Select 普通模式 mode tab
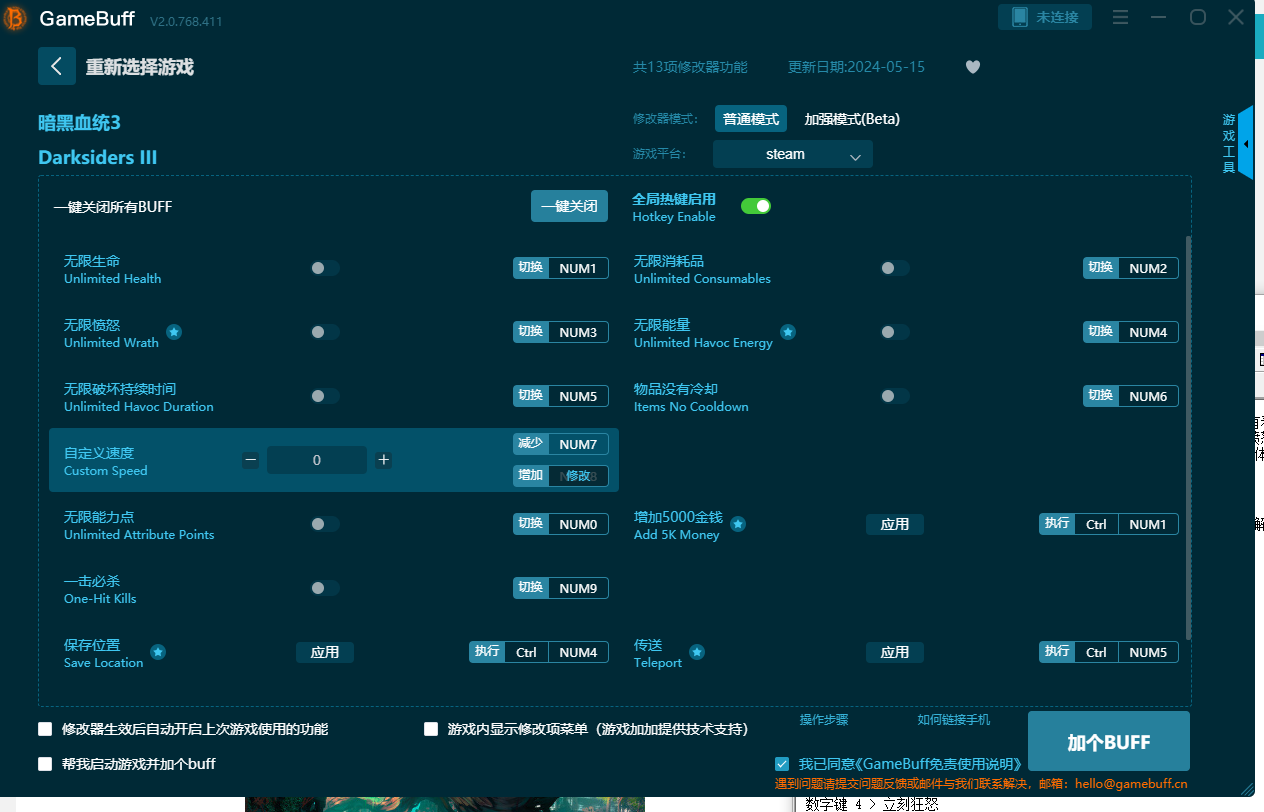Screen dimensions: 1264x812 [751, 119]
